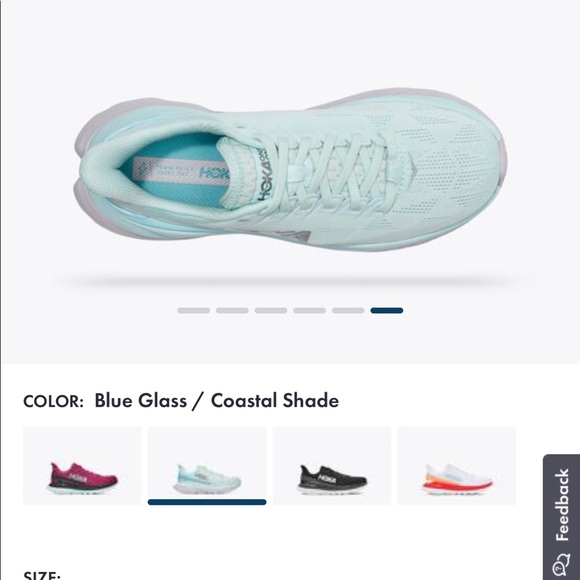Click the SIZE section label
This screenshot has width=580, height=580.
coord(42,576)
